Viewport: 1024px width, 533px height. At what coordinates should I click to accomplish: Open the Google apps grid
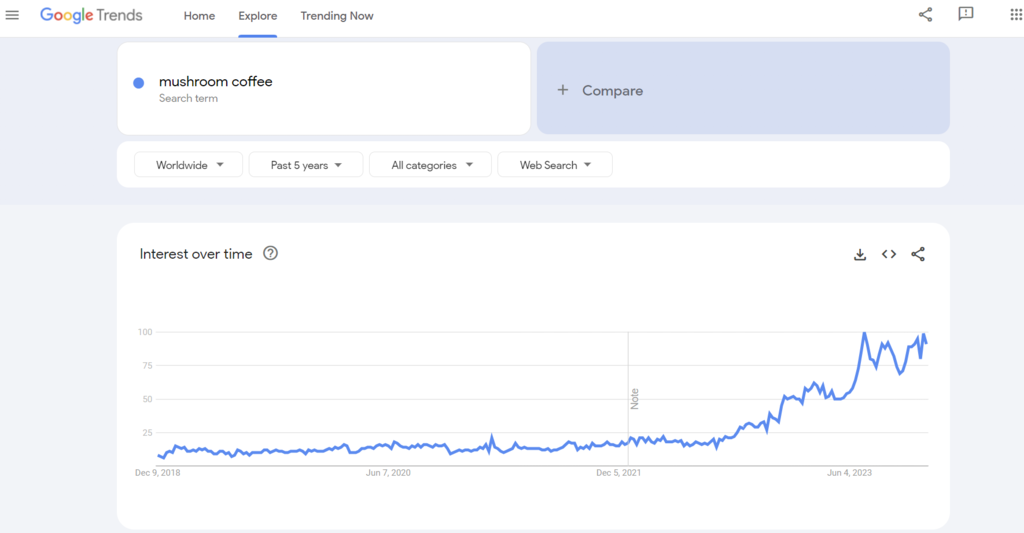point(1016,14)
